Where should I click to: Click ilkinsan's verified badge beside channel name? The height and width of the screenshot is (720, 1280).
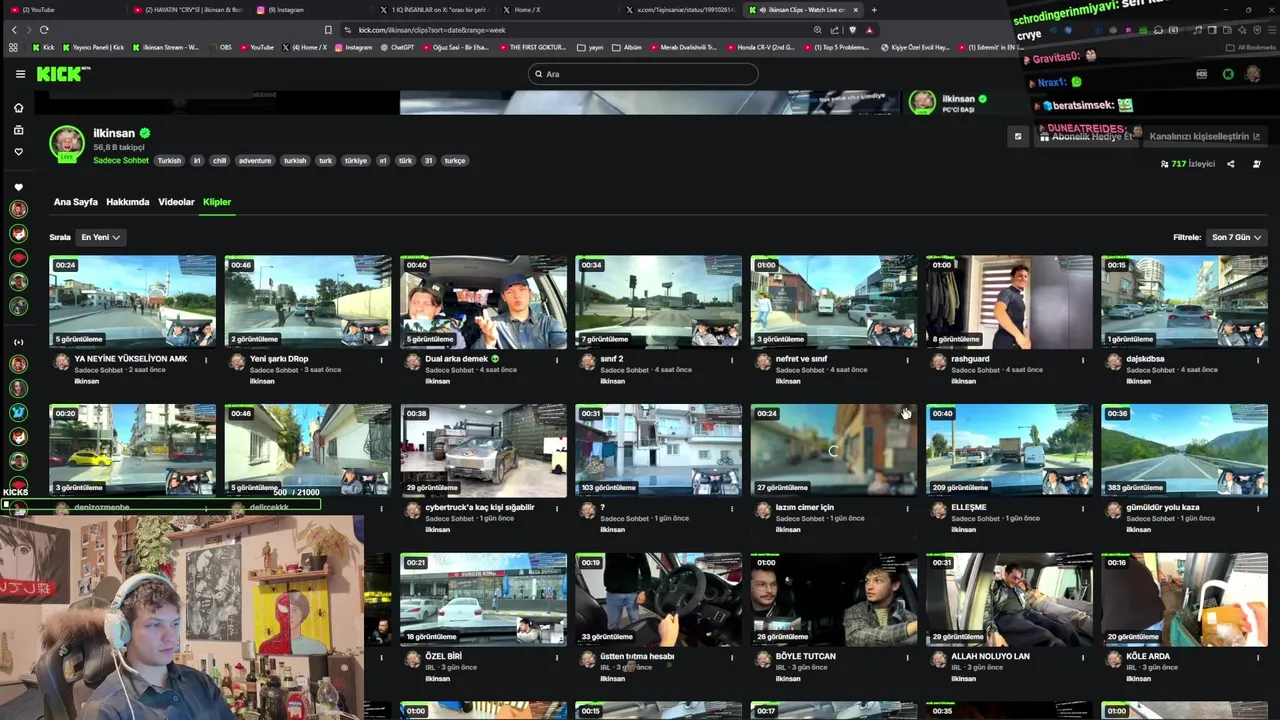tap(145, 133)
